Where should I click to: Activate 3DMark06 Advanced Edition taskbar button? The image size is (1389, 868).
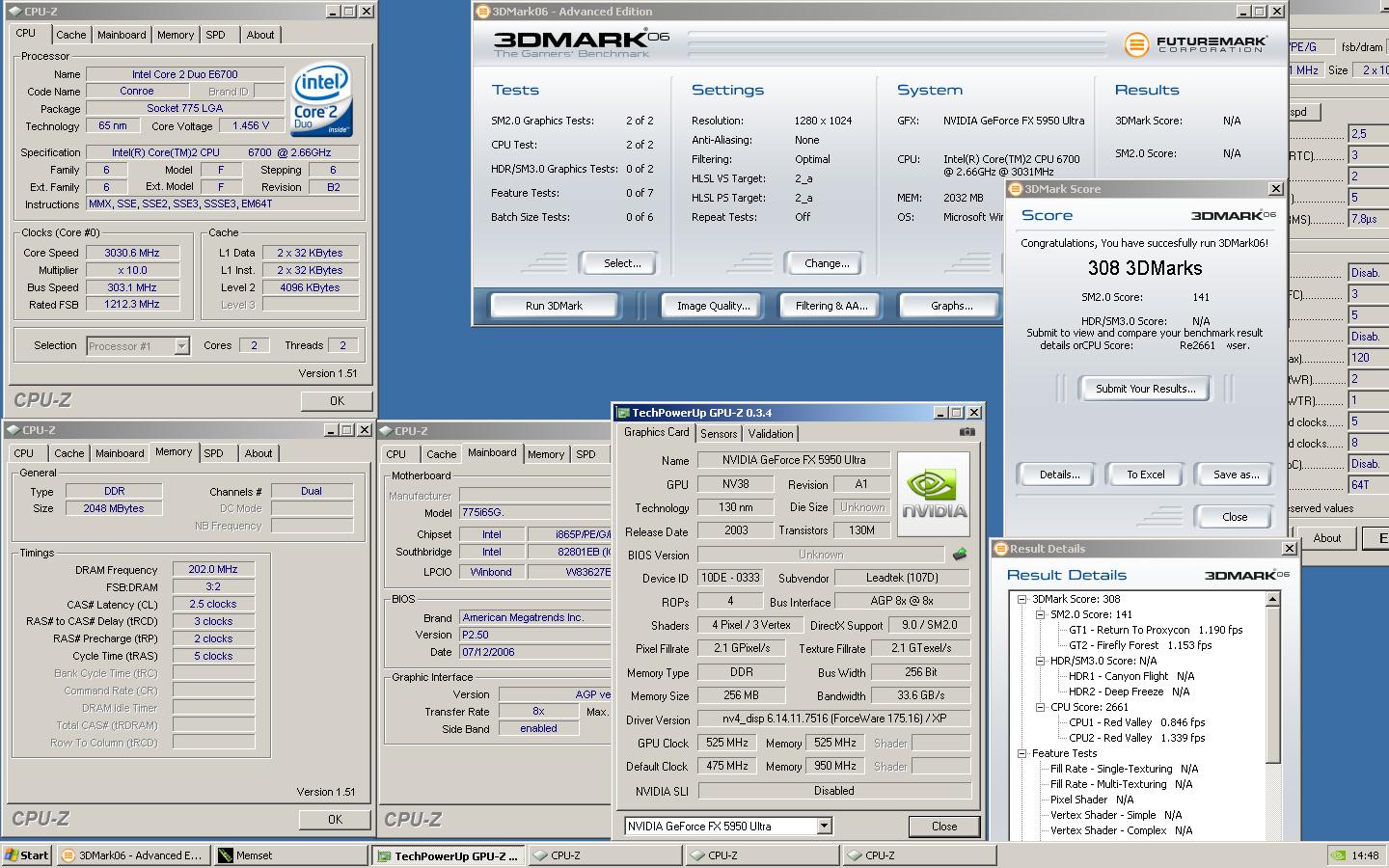(133, 855)
